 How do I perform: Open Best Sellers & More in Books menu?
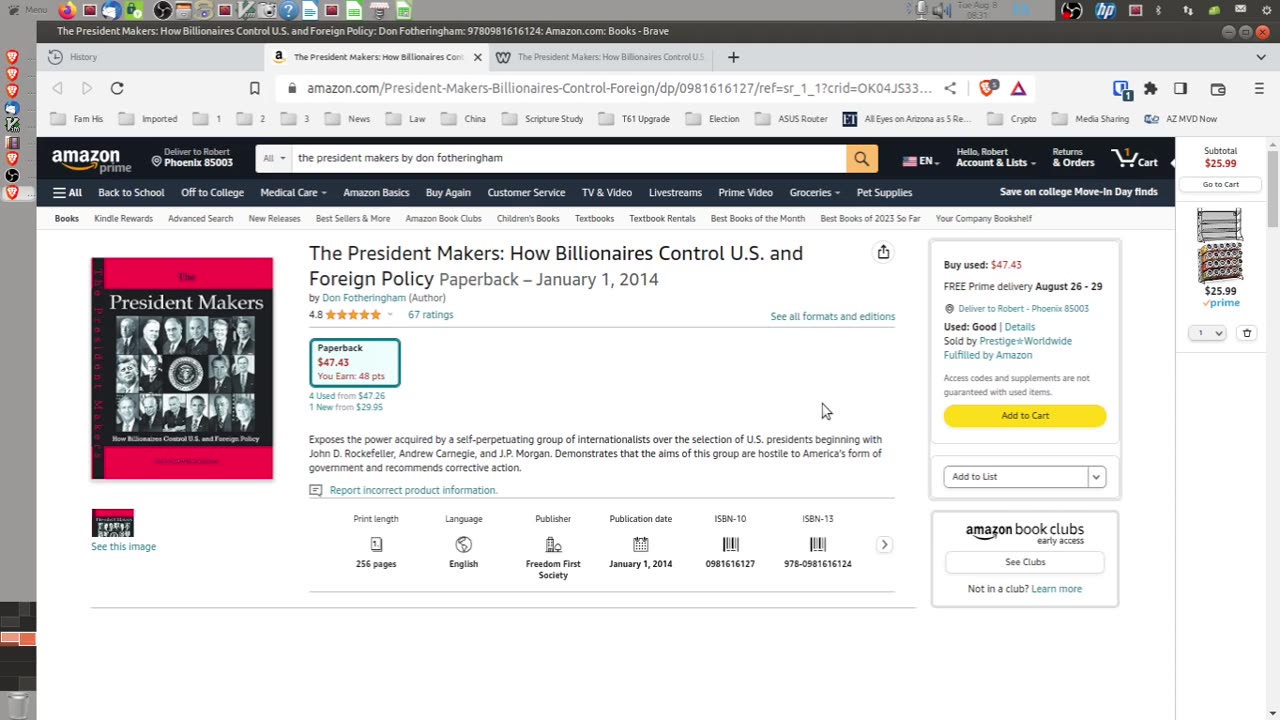tap(352, 218)
